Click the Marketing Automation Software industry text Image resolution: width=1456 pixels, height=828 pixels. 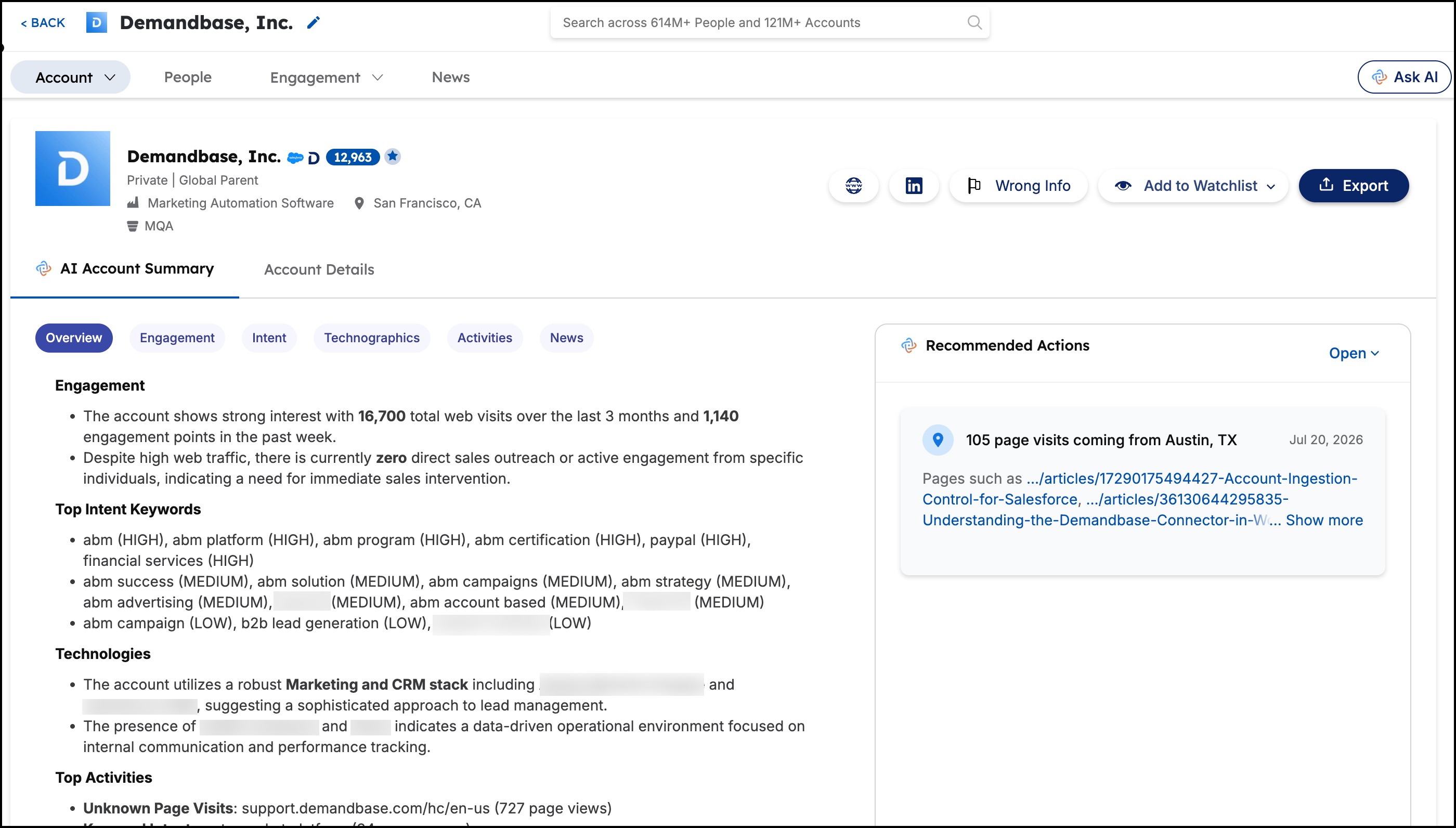[x=240, y=203]
